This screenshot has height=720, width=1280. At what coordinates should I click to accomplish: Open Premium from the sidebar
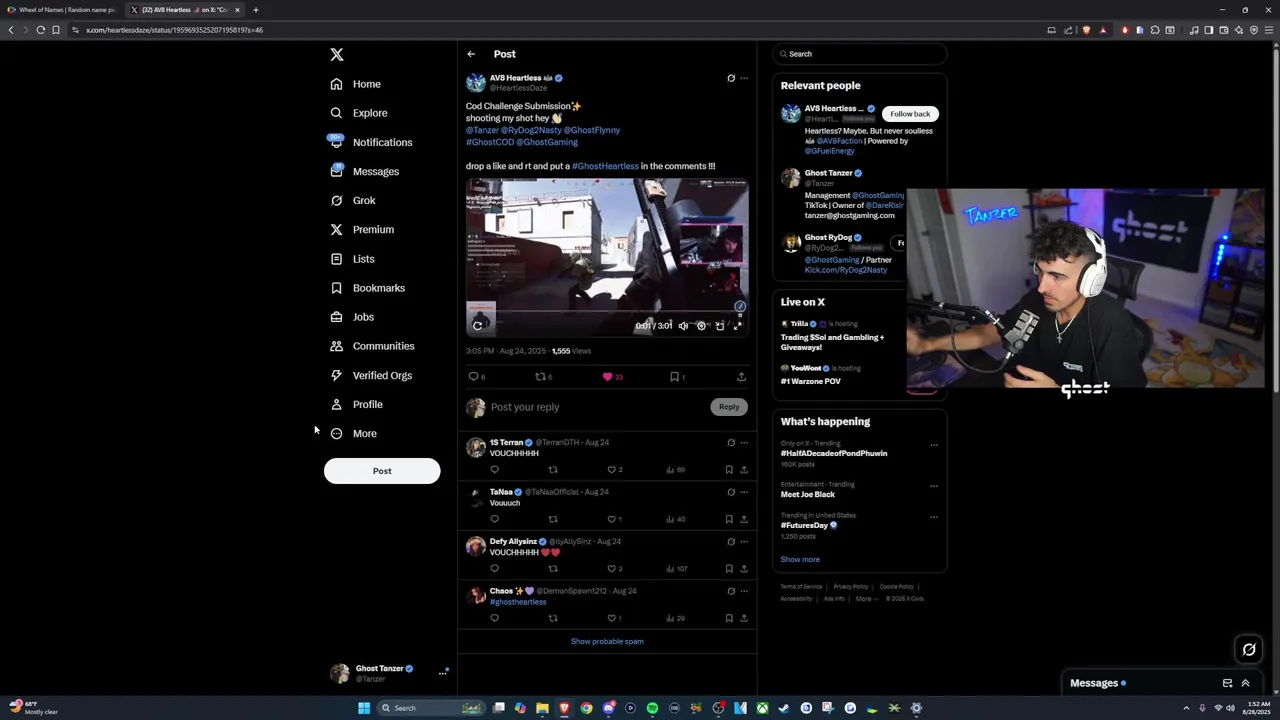pyautogui.click(x=361, y=229)
